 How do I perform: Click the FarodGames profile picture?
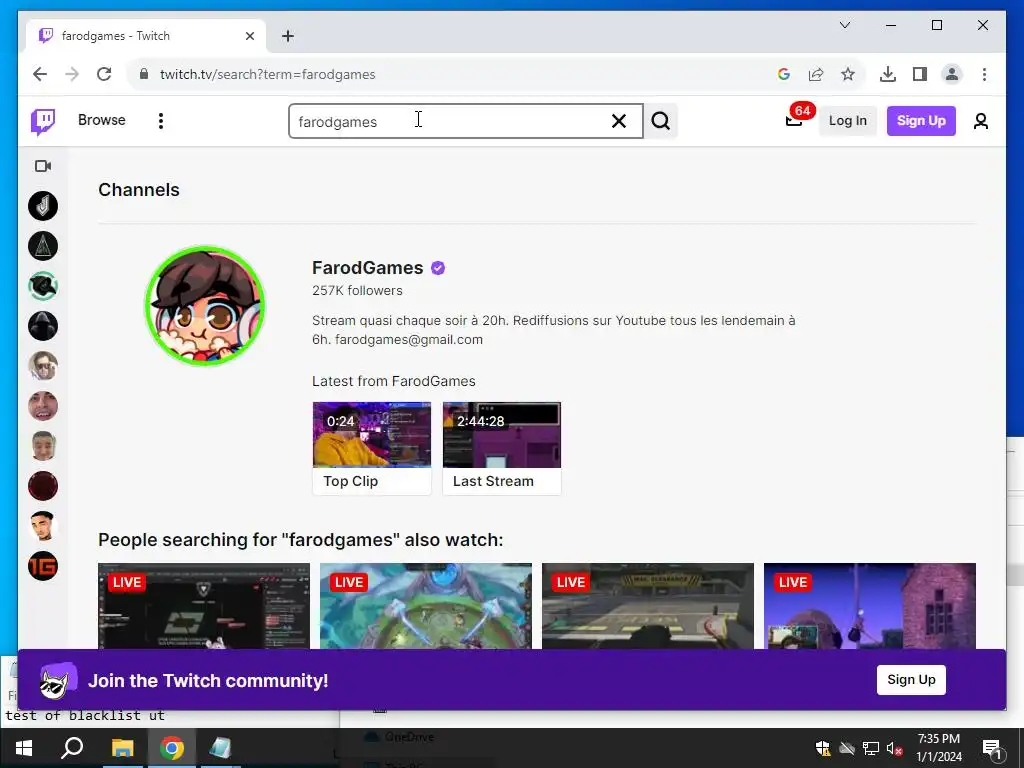204,306
